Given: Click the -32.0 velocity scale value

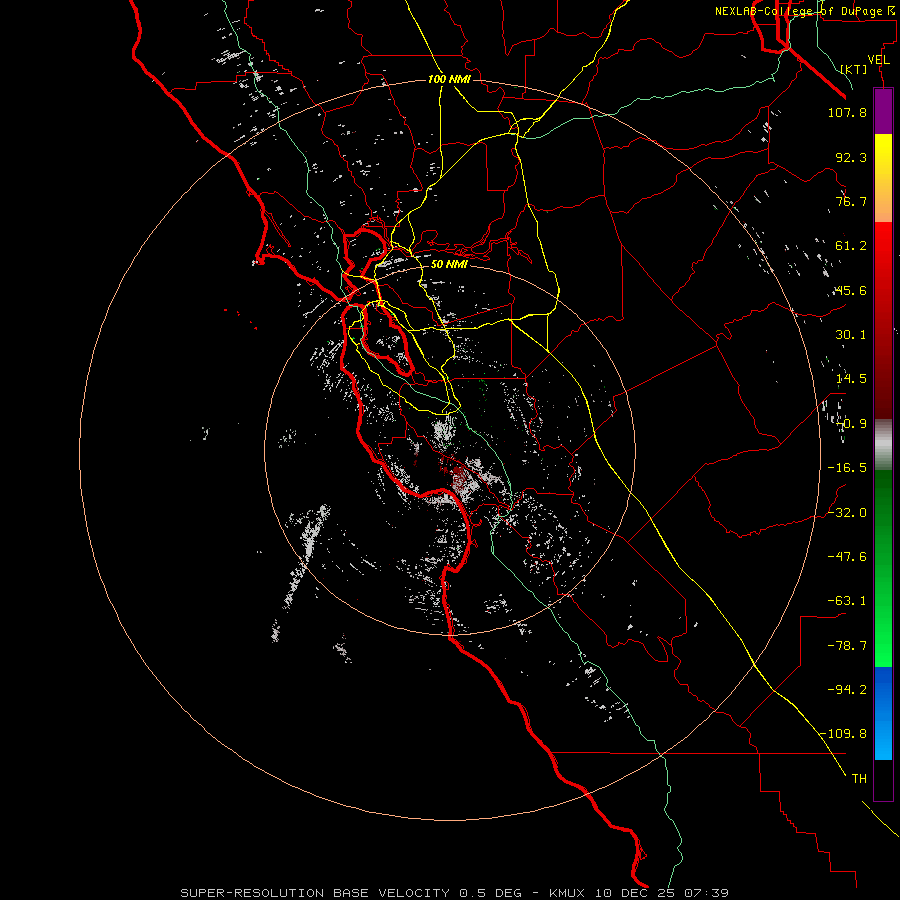Looking at the screenshot, I should point(847,513).
